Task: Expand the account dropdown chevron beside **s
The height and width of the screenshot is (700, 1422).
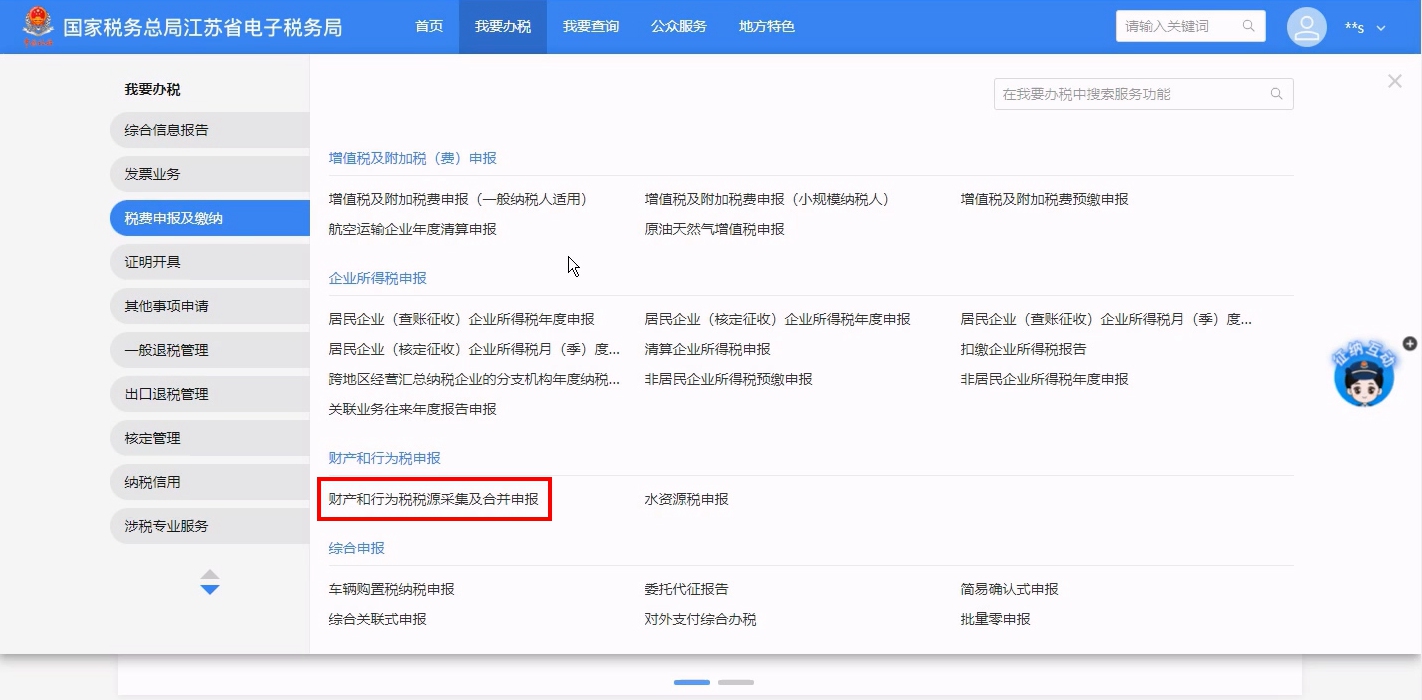Action: pyautogui.click(x=1381, y=28)
